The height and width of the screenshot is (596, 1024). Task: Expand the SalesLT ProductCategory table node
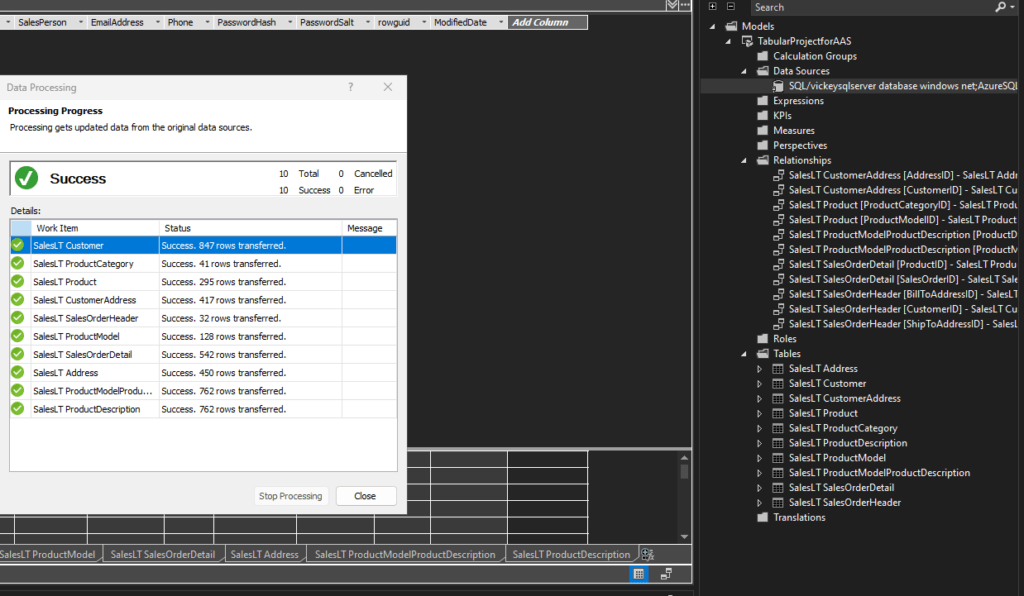tap(760, 428)
